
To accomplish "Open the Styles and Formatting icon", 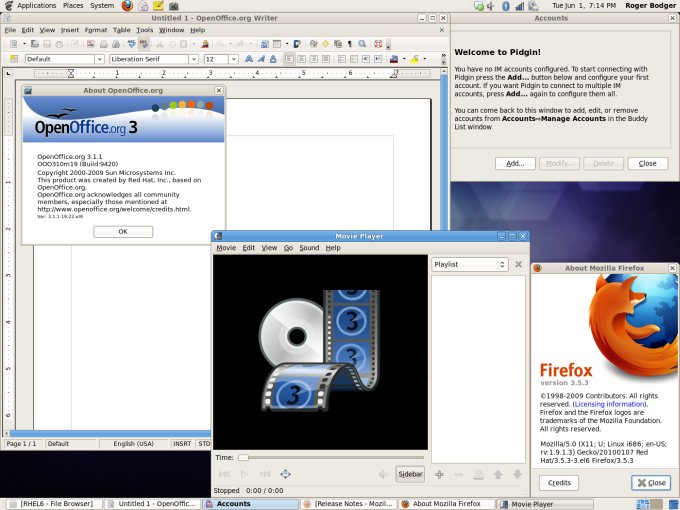I will [x=13, y=59].
